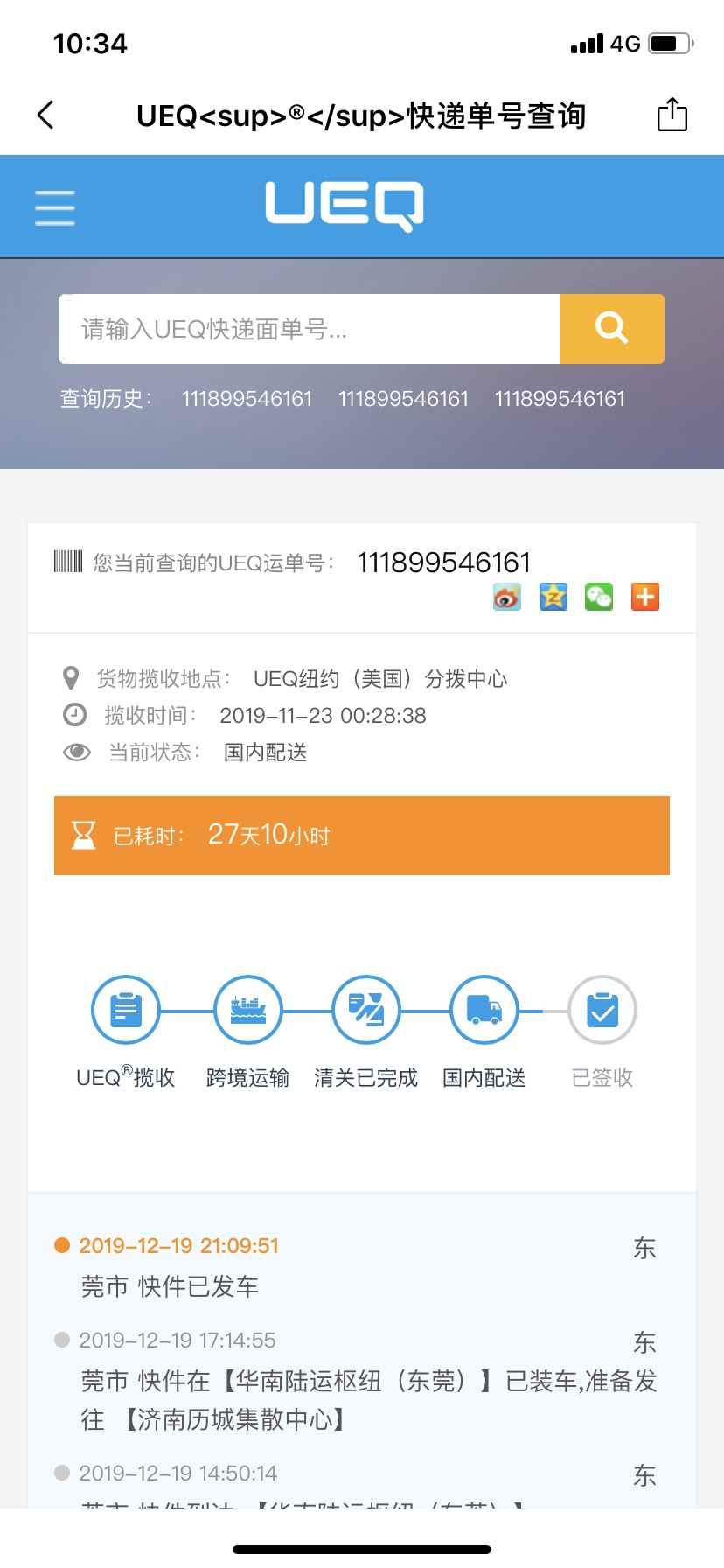Tap the UEQ logo
724x1568 pixels.
tap(345, 206)
